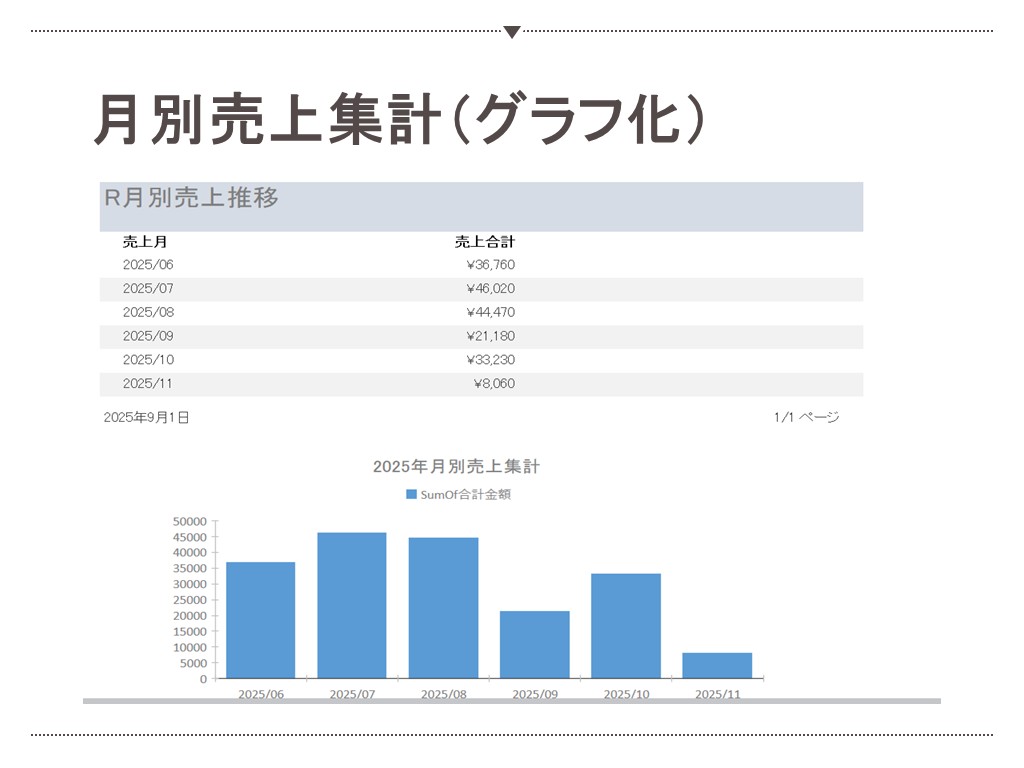Click the ¥8,060 amount cell
This screenshot has height=768, width=1024.
coord(494,384)
